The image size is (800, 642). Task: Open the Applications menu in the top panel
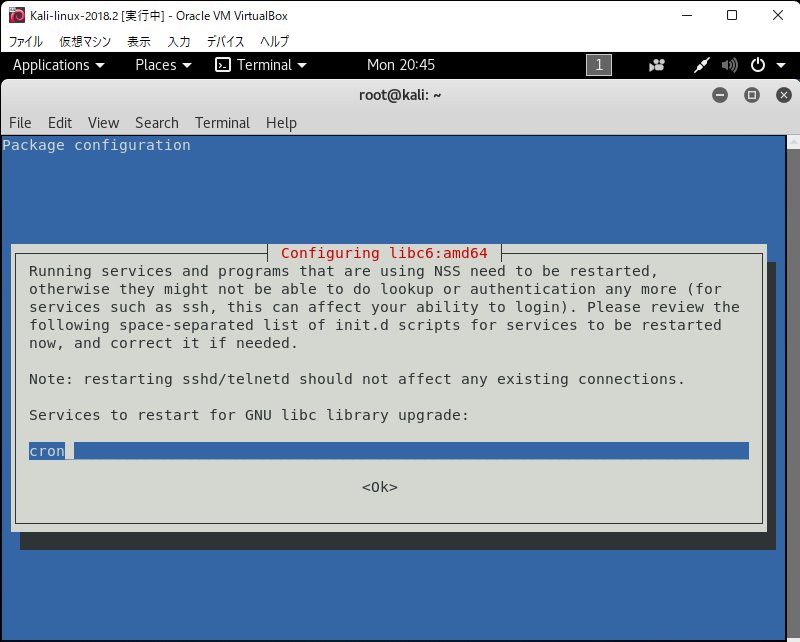[58, 65]
